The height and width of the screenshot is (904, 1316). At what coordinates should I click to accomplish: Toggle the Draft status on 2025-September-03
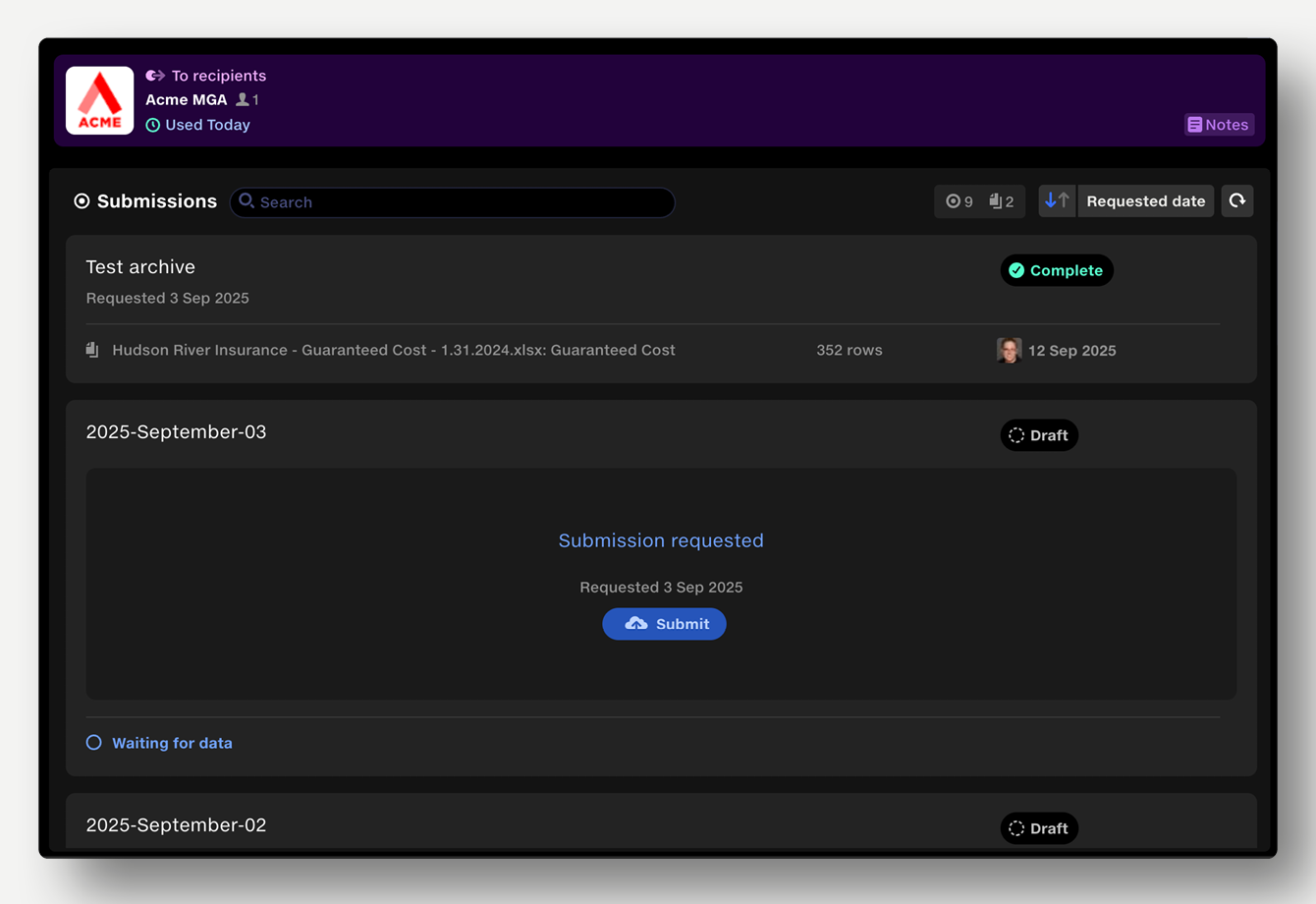[x=1039, y=434]
